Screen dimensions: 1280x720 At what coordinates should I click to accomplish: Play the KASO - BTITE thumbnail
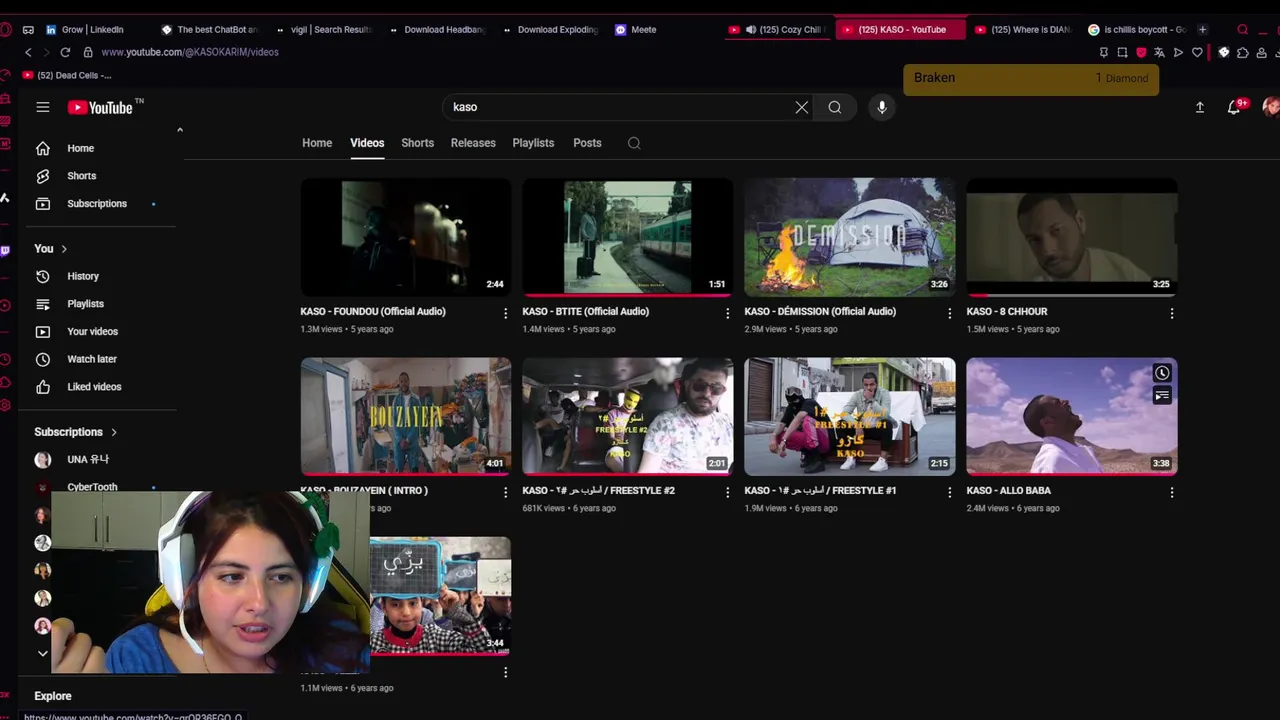[x=628, y=237]
